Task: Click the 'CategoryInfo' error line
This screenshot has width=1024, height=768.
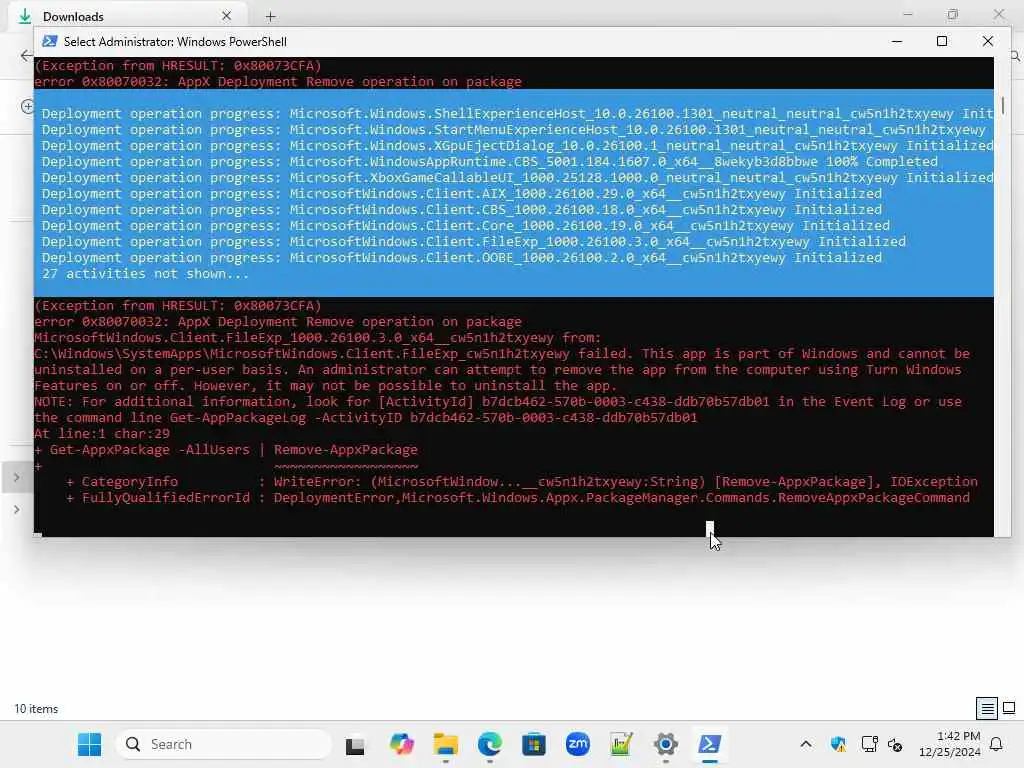Action: [x=522, y=481]
